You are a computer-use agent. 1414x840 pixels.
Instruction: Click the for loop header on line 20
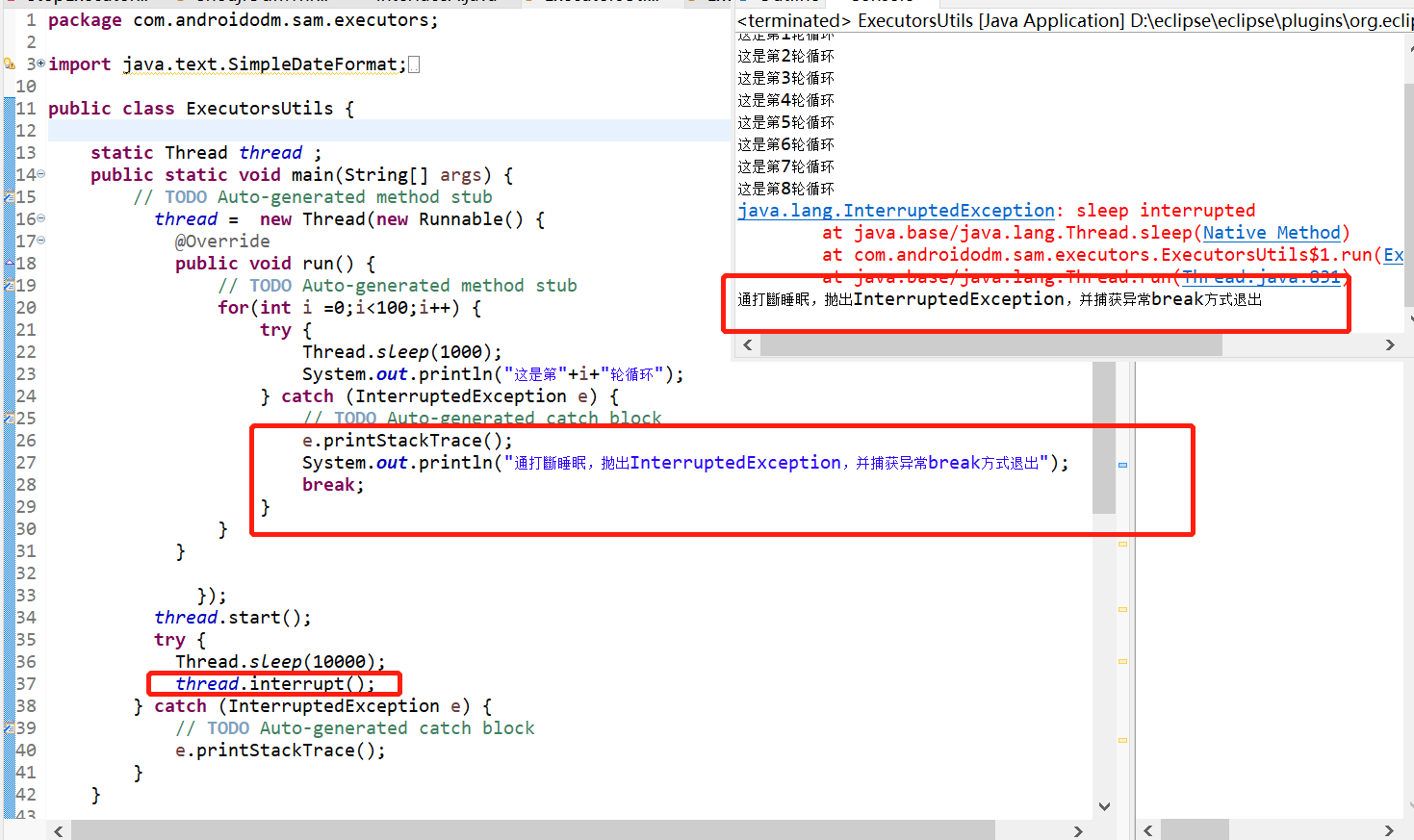349,308
